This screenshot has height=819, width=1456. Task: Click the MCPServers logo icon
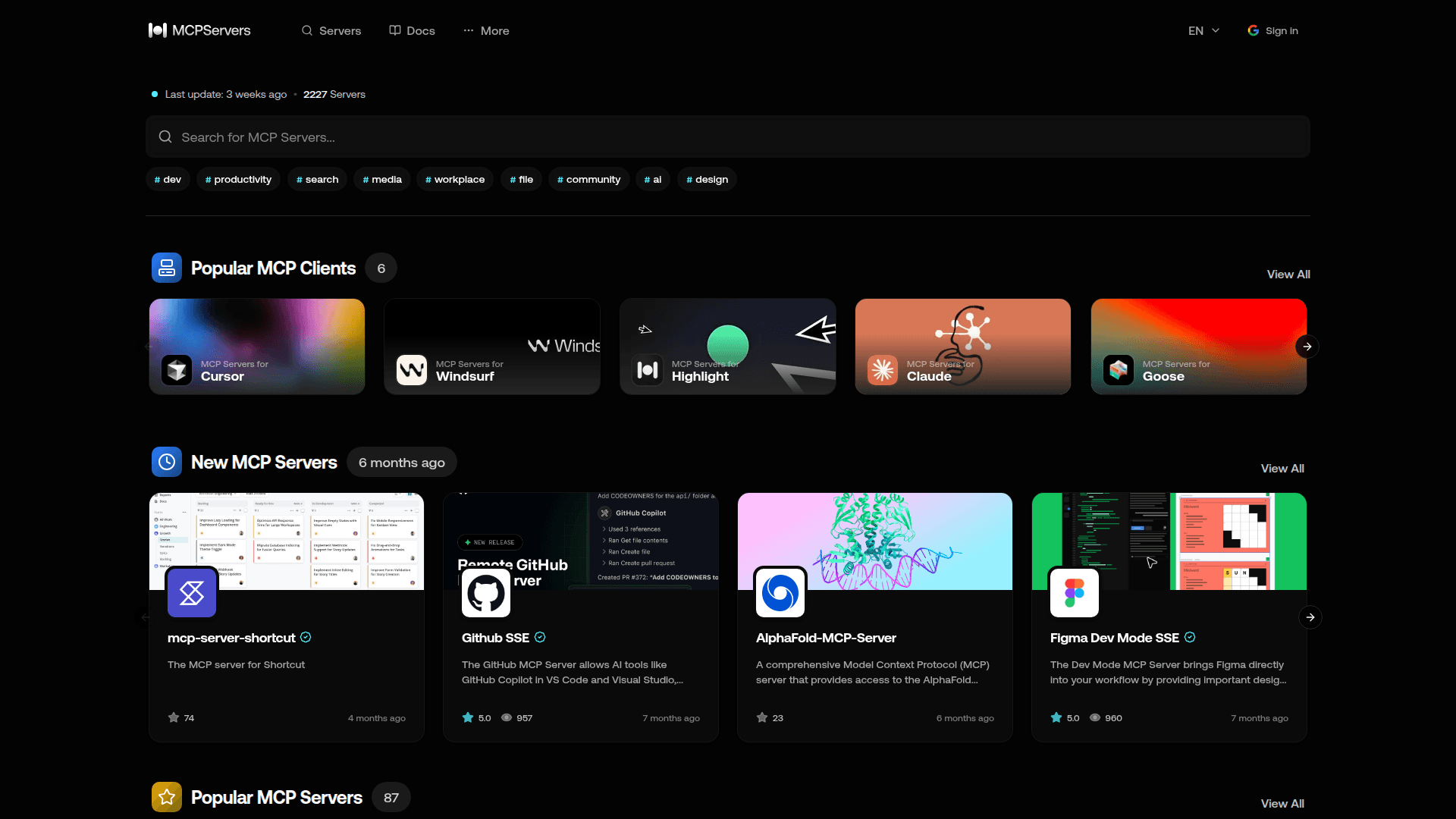158,30
